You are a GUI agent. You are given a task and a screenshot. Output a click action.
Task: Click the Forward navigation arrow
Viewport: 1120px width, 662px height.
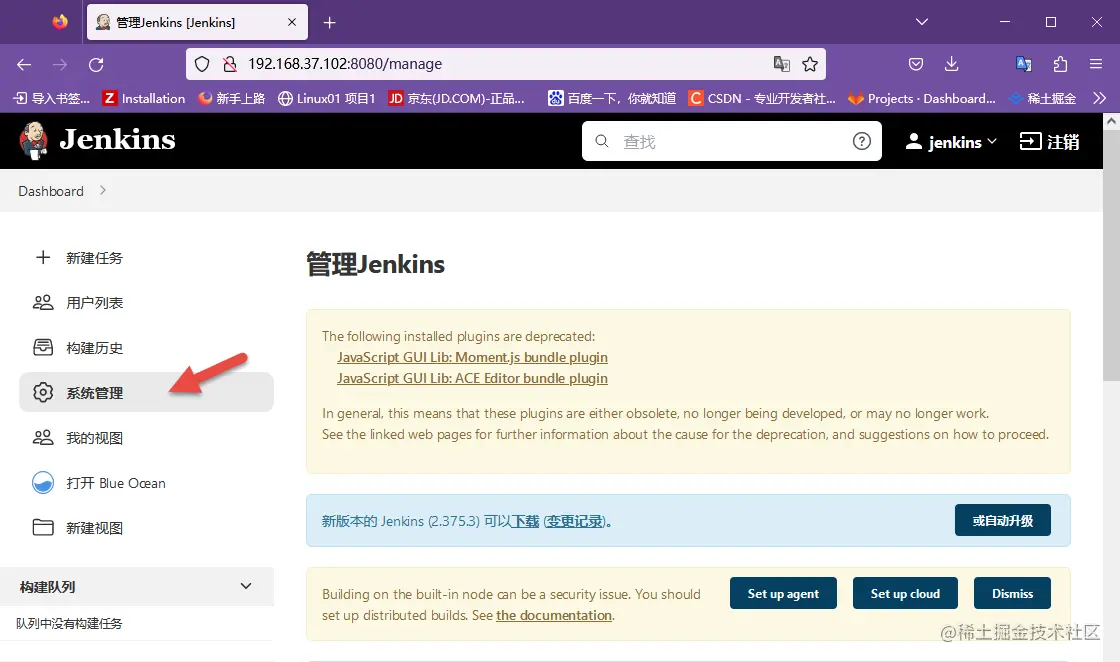point(60,64)
